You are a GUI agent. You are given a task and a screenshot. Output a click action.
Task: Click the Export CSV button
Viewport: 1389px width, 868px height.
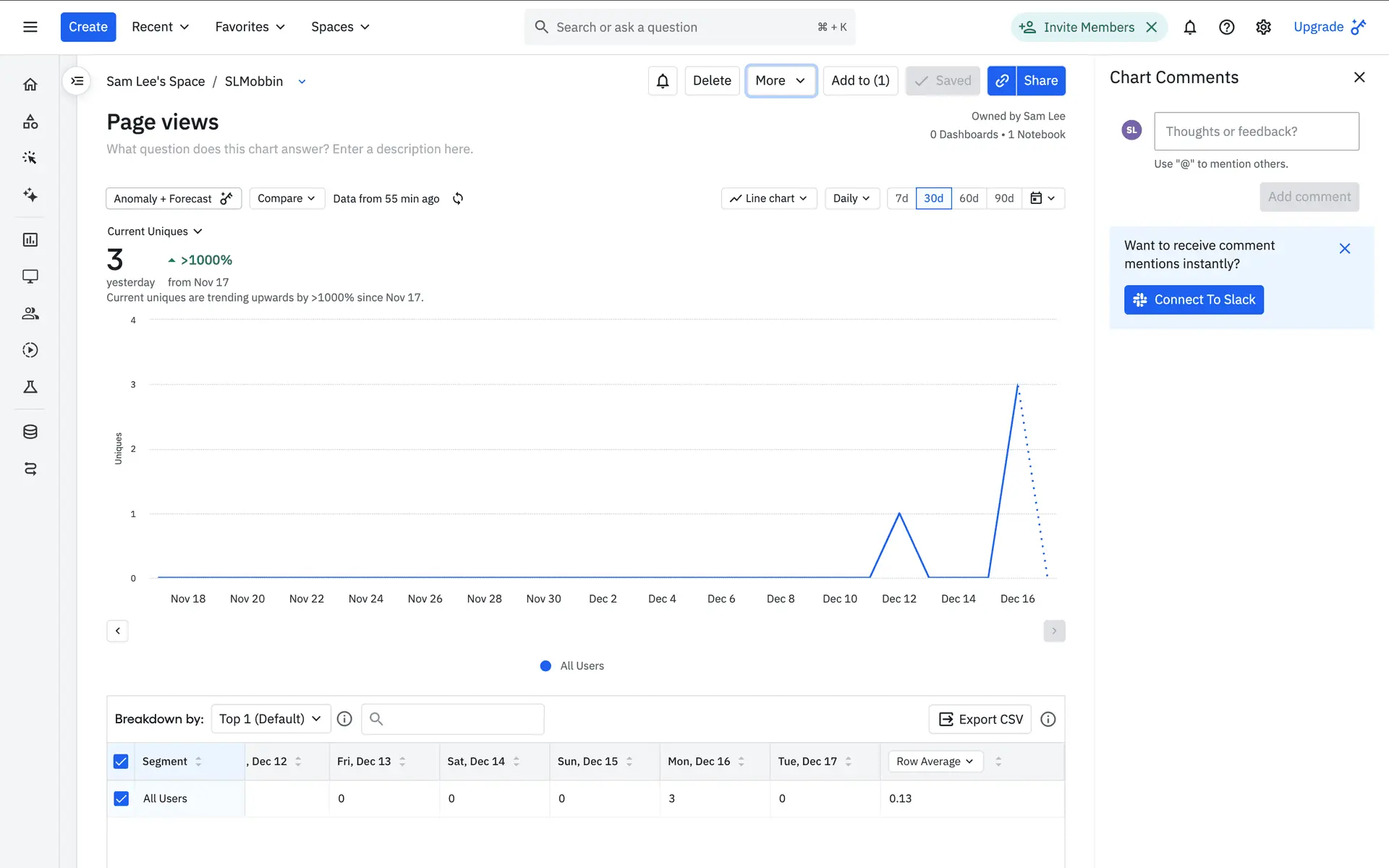click(980, 719)
